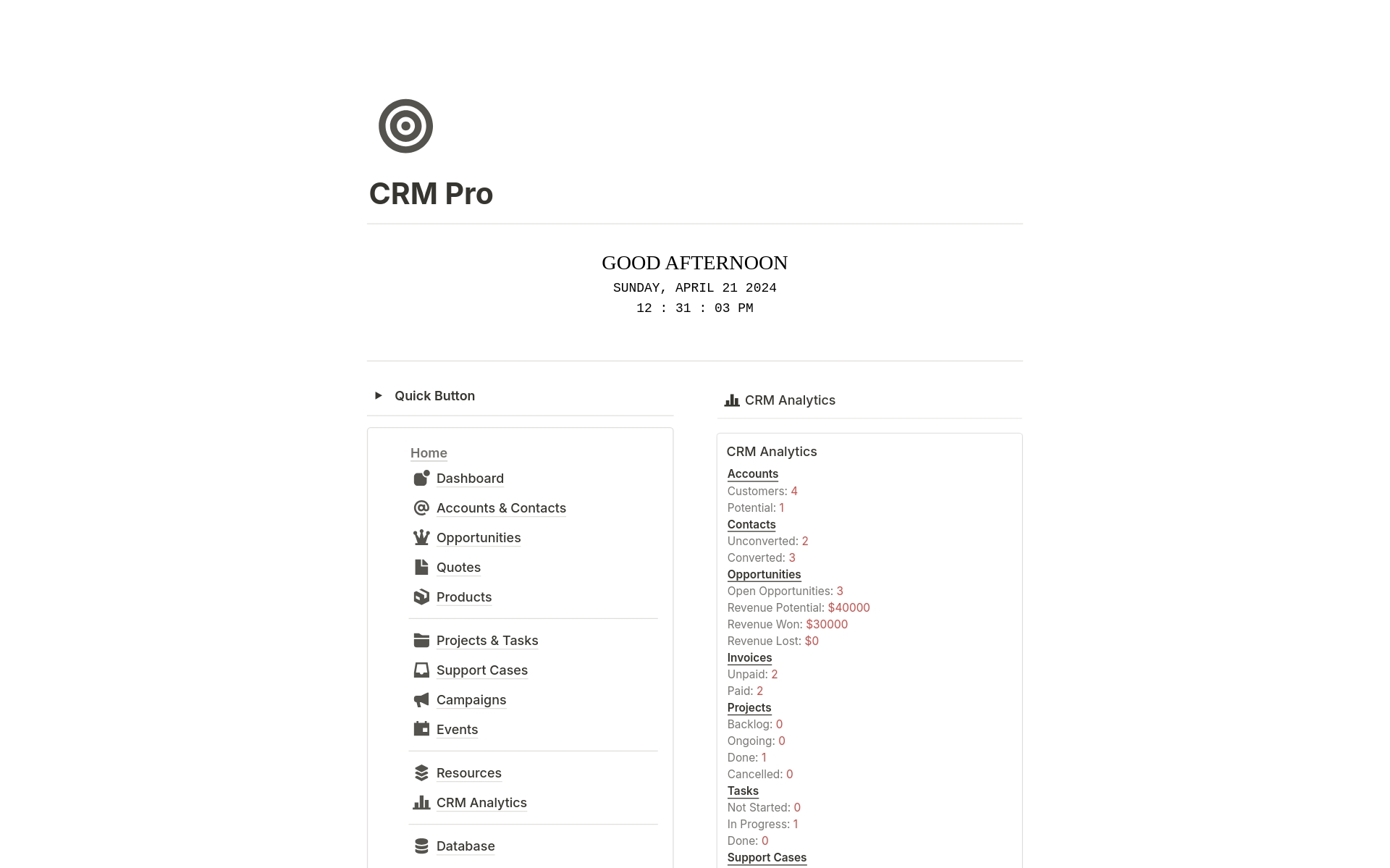Screen dimensions: 1390x868
Task: Toggle visibility of Accounts analytics section
Action: pos(753,473)
